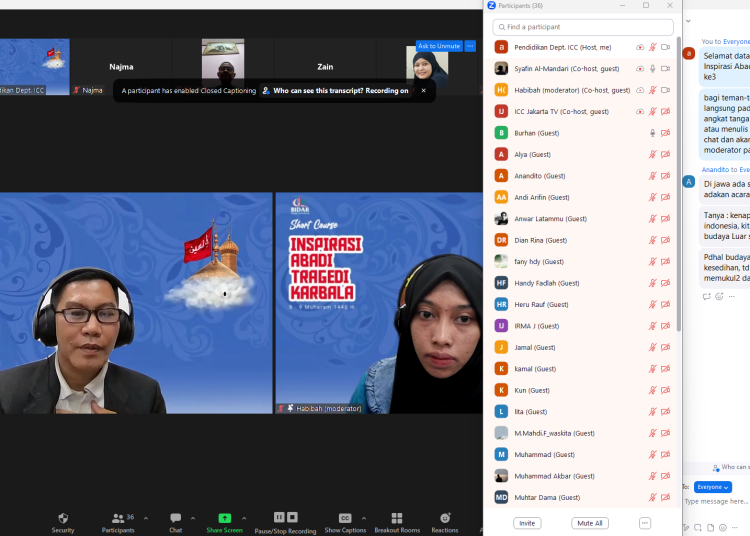
Task: Click the Habibah (moderator) video tile
Action: 379,303
